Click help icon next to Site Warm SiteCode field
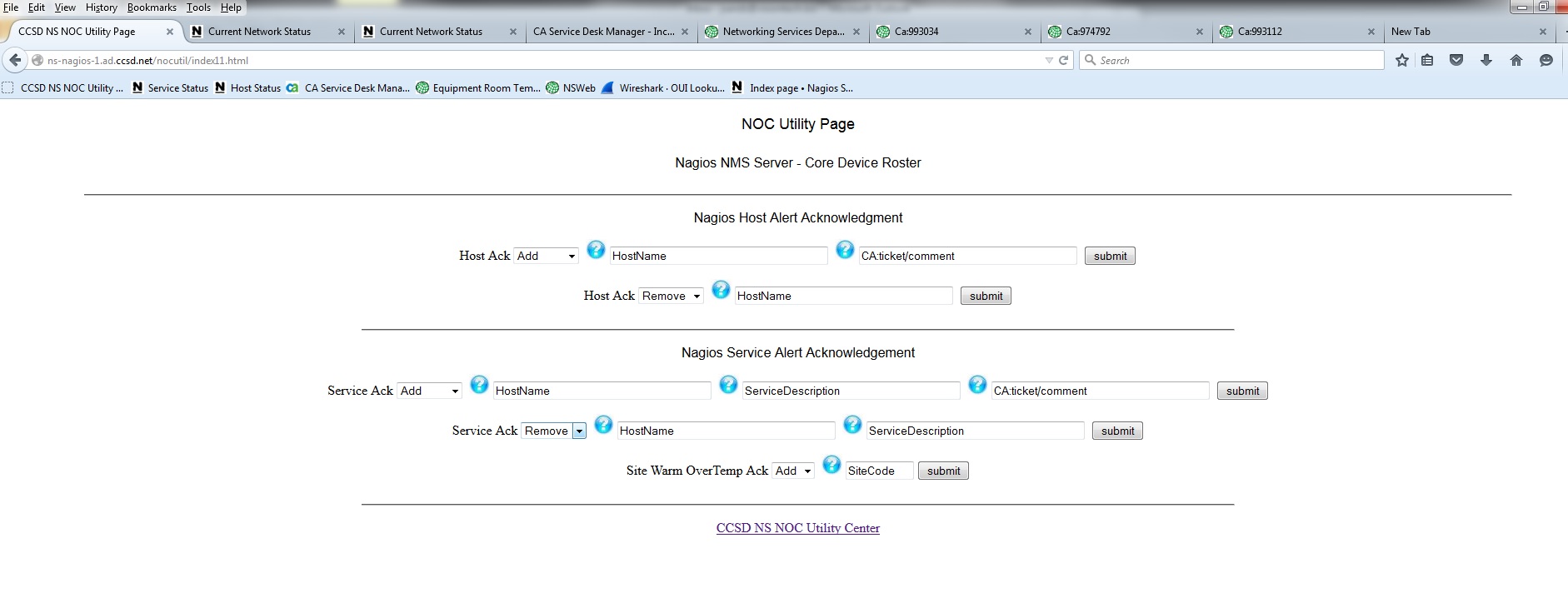The image size is (1568, 613). (x=831, y=464)
